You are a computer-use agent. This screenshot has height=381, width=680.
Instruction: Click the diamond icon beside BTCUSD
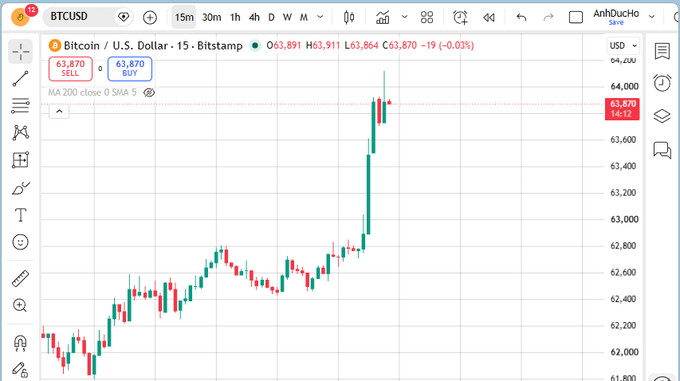124,17
